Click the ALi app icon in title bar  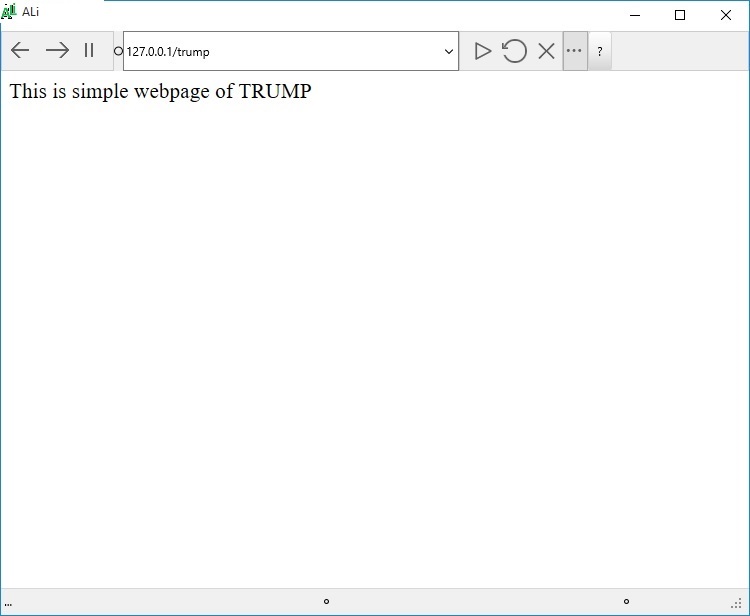[9, 11]
